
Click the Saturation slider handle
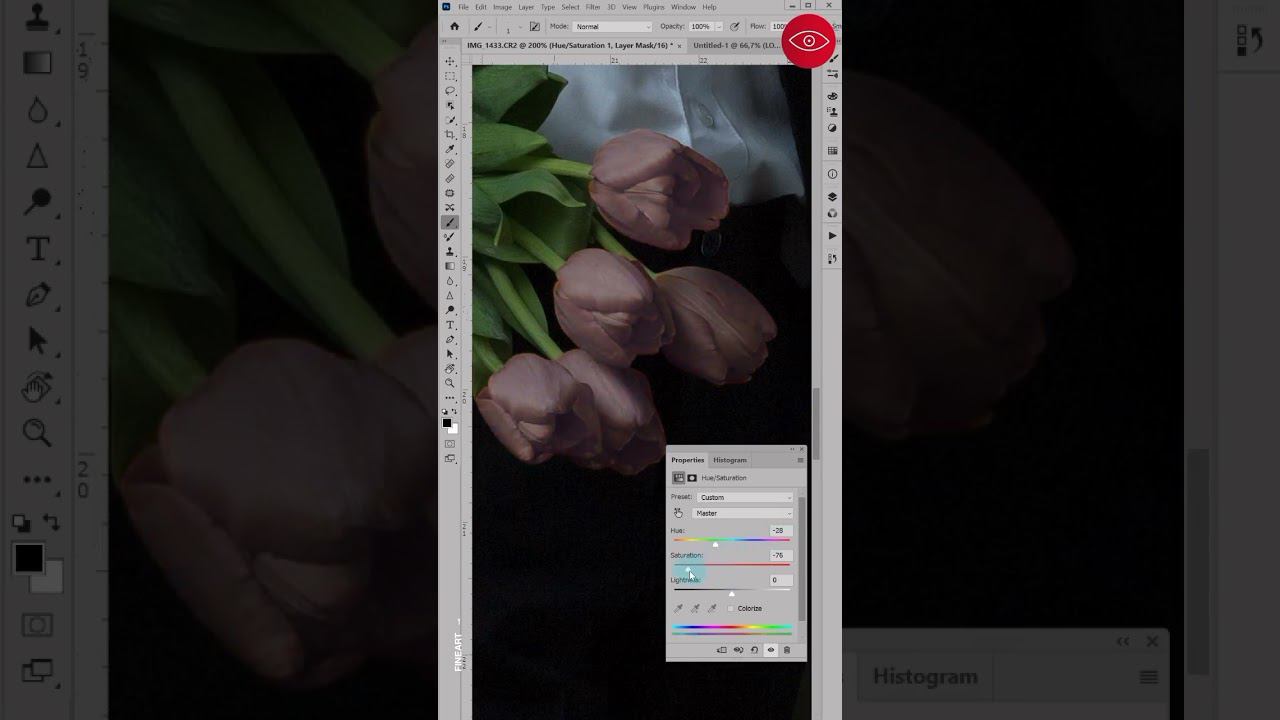pos(687,569)
